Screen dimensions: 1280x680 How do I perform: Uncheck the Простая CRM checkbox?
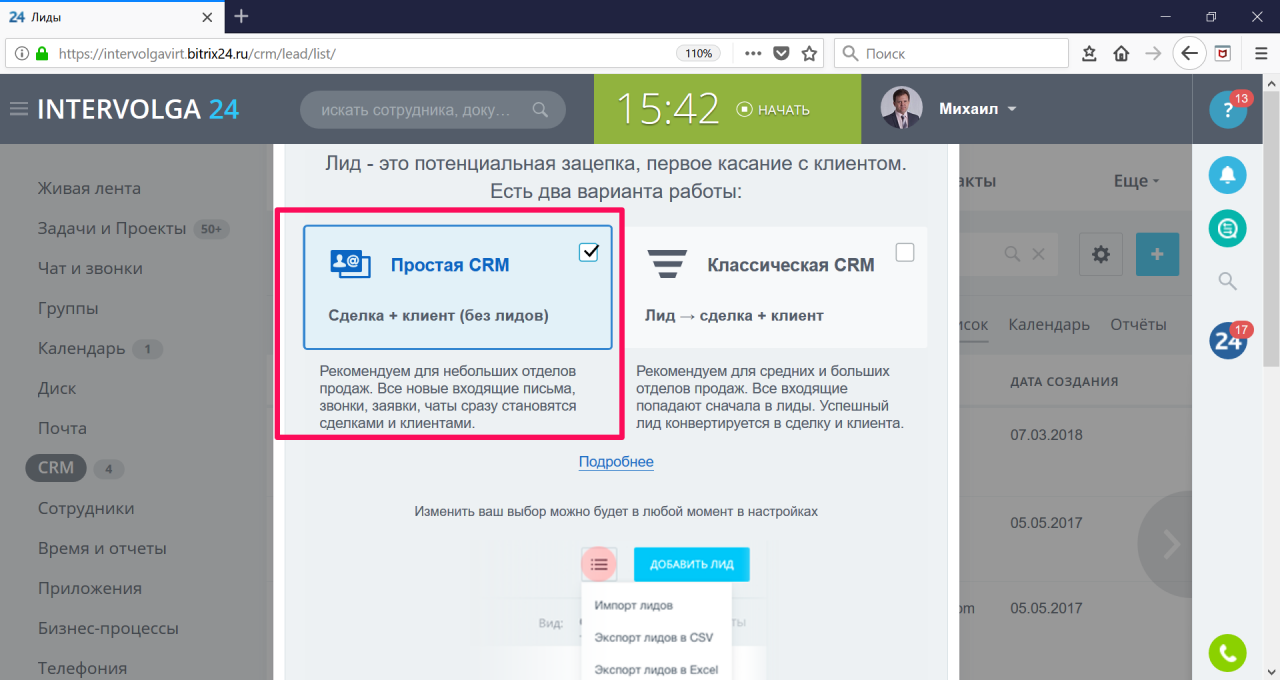(589, 252)
